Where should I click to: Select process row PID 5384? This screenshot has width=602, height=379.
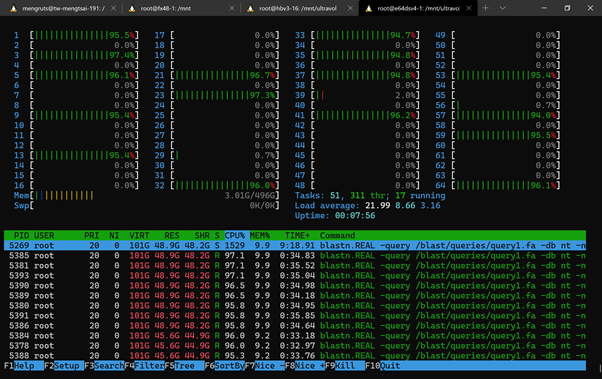point(295,336)
